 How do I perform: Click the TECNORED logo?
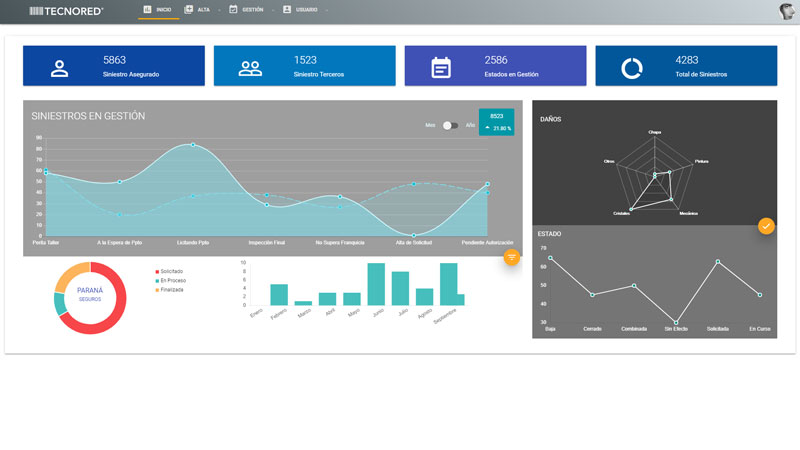[66, 10]
